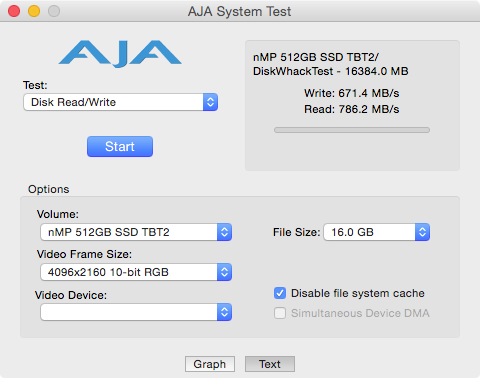Expand the Volume dropdown
The width and height of the screenshot is (480, 378).
point(136,232)
